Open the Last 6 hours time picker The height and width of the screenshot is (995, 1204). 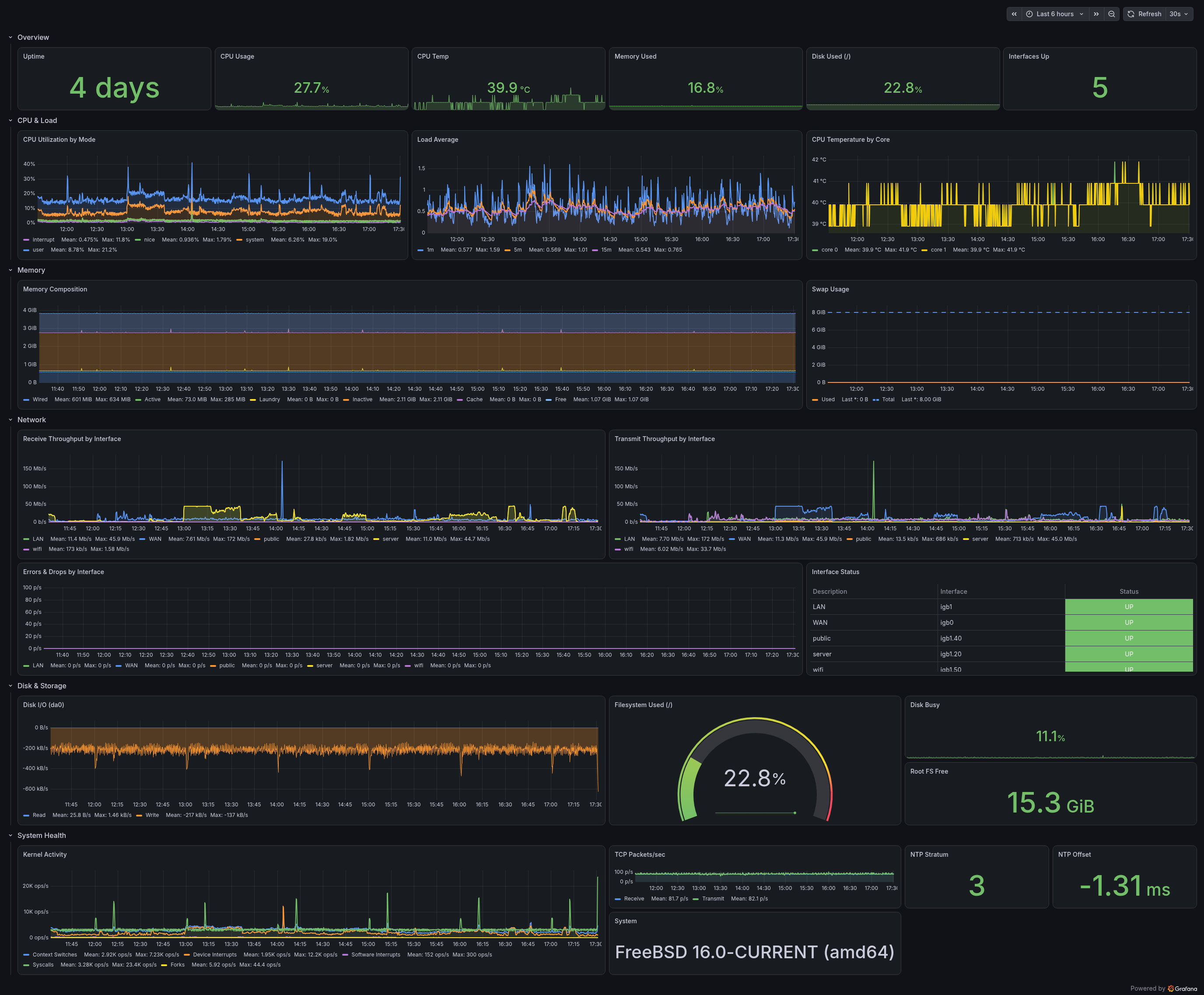coord(1055,14)
